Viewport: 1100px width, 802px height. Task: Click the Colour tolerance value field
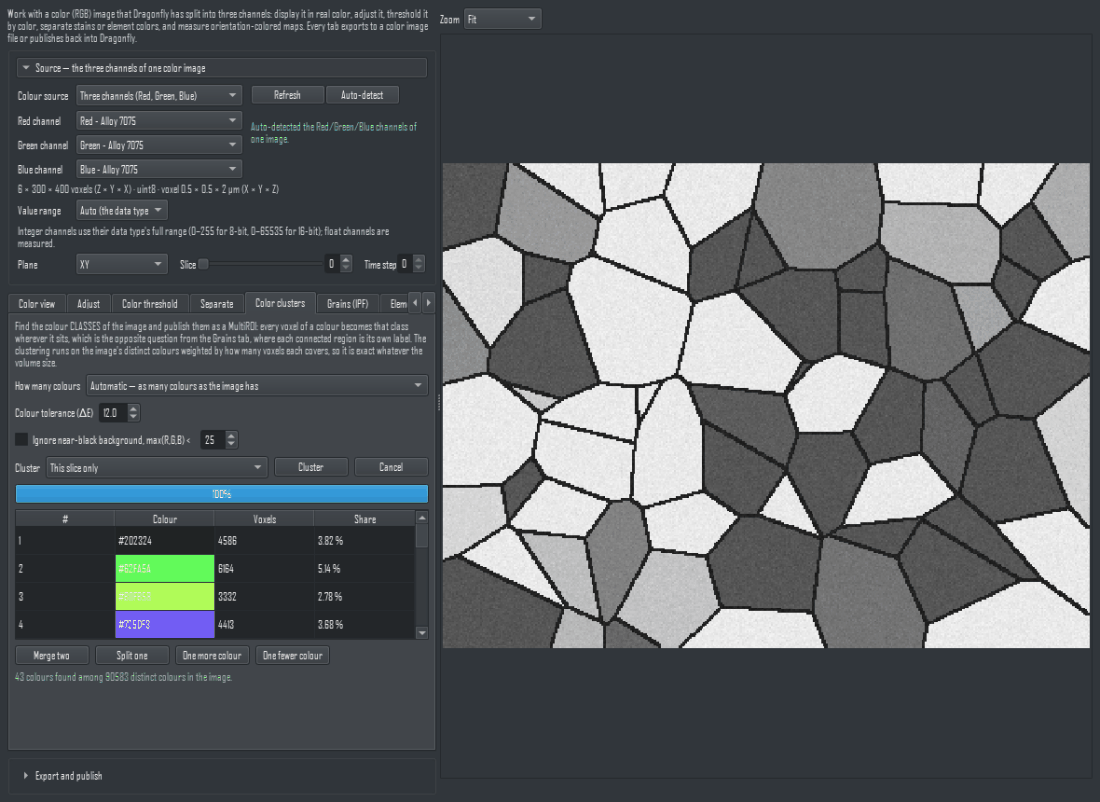click(x=113, y=413)
